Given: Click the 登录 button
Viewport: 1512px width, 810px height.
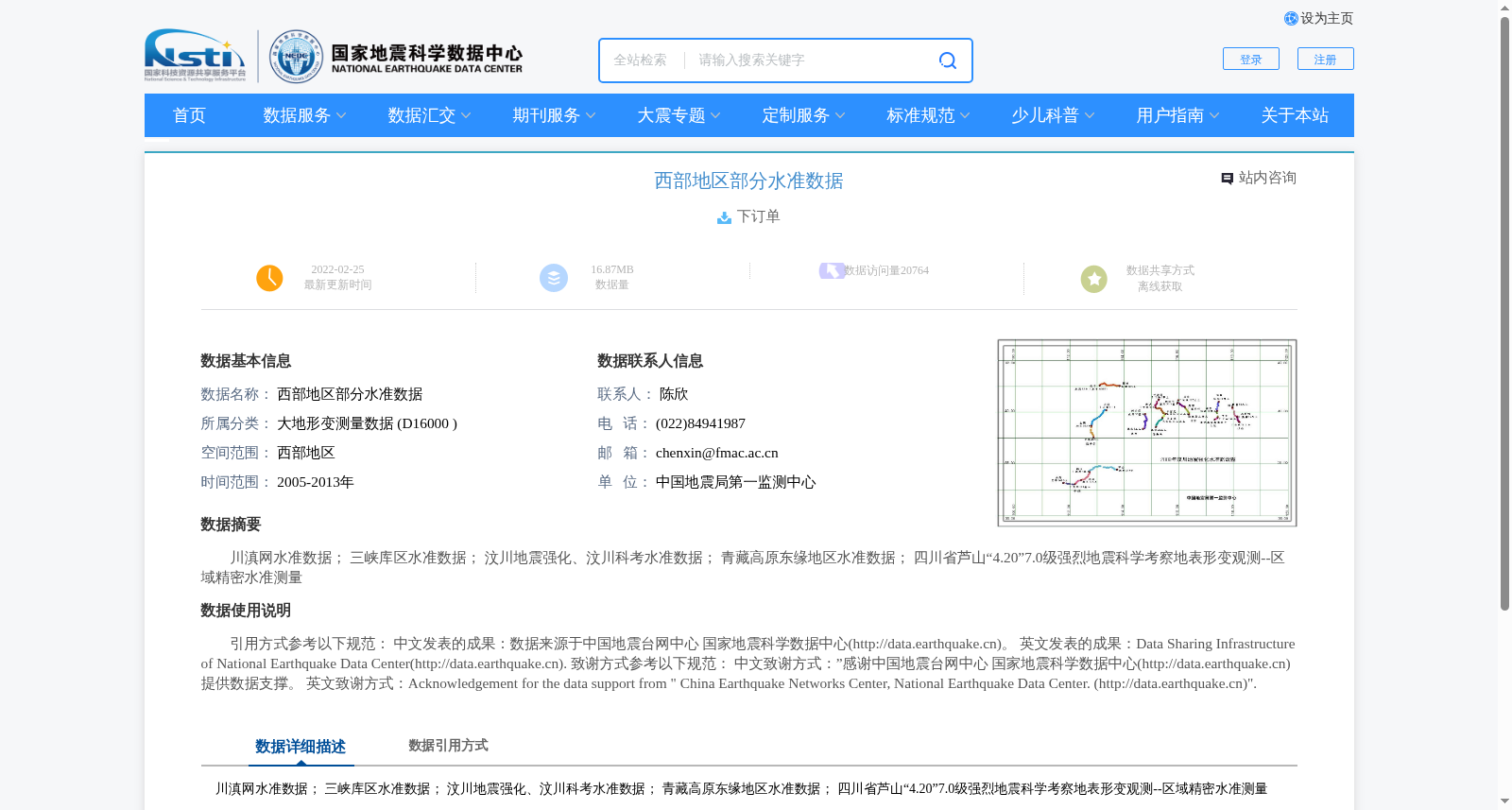Looking at the screenshot, I should click(1251, 59).
